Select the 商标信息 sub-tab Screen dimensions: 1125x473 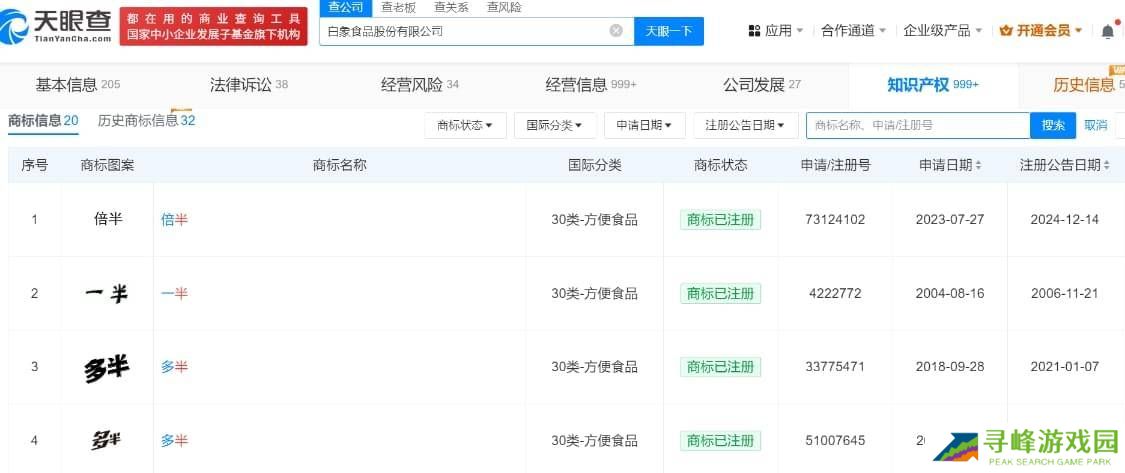pyautogui.click(x=43, y=121)
